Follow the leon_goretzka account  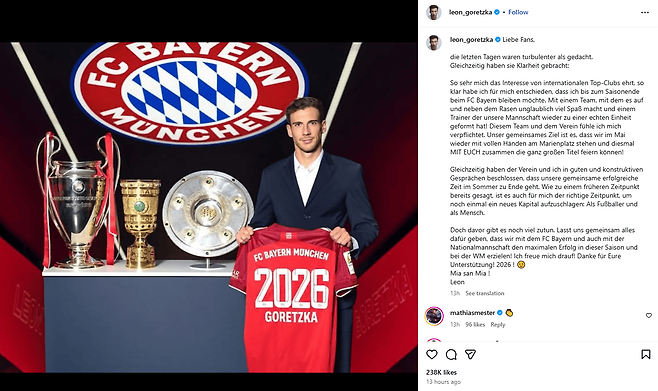click(518, 13)
